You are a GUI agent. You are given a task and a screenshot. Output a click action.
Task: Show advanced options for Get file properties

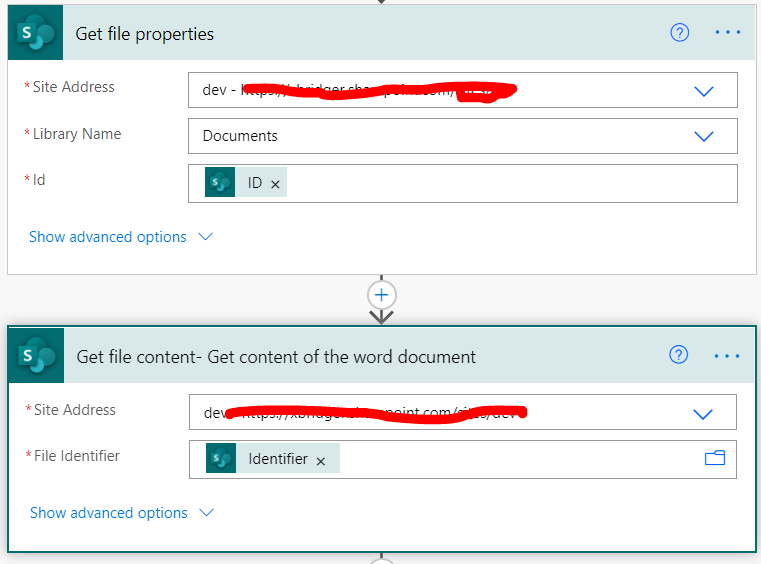pyautogui.click(x=121, y=237)
